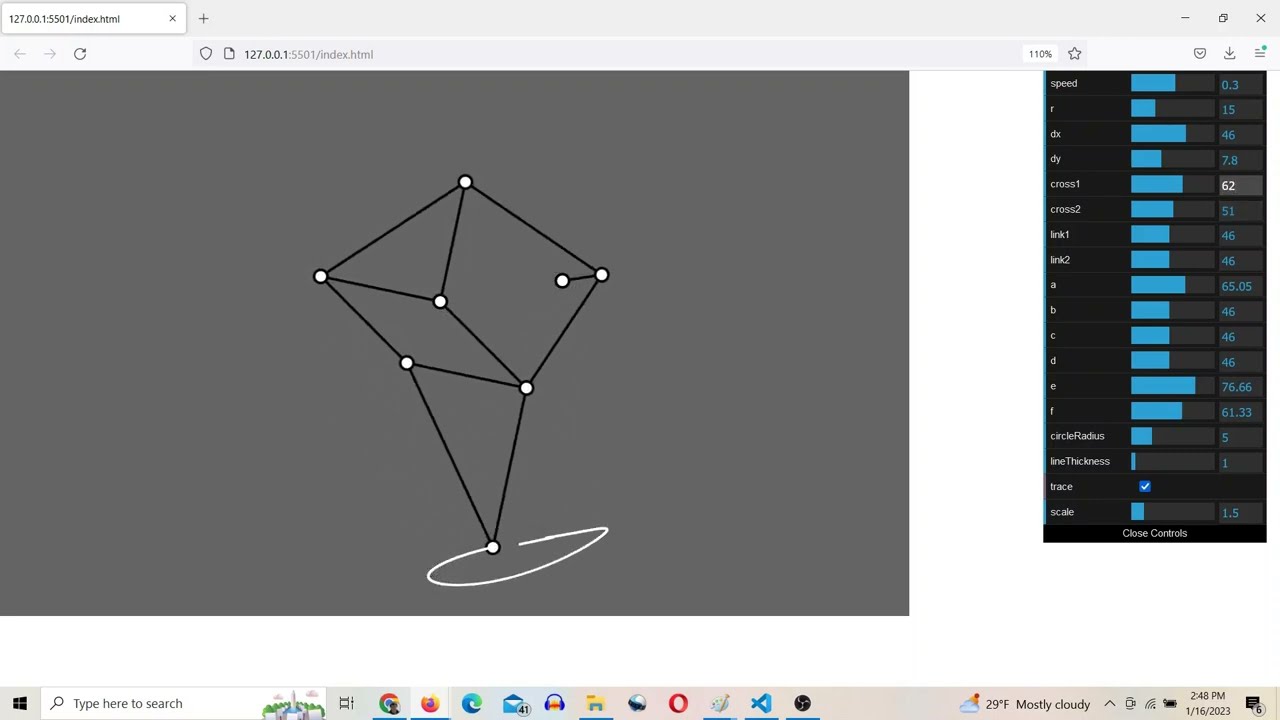Open the clock showing 2:48 PM
The image size is (1280, 720).
coord(1207,703)
